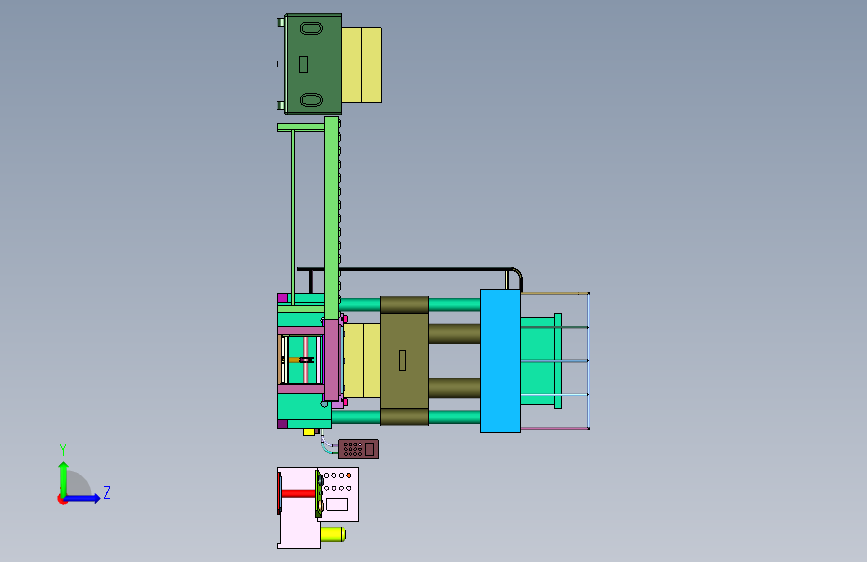Select the thin green vertical rod on the left
Screen dimensions: 867x562
coord(293,216)
